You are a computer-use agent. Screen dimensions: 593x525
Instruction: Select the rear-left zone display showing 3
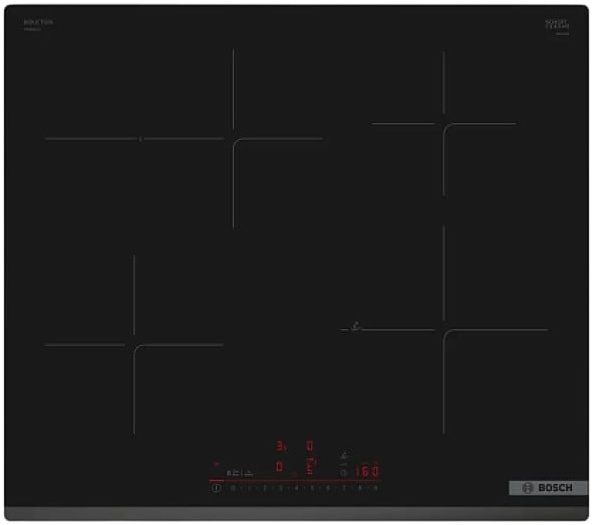(281, 446)
